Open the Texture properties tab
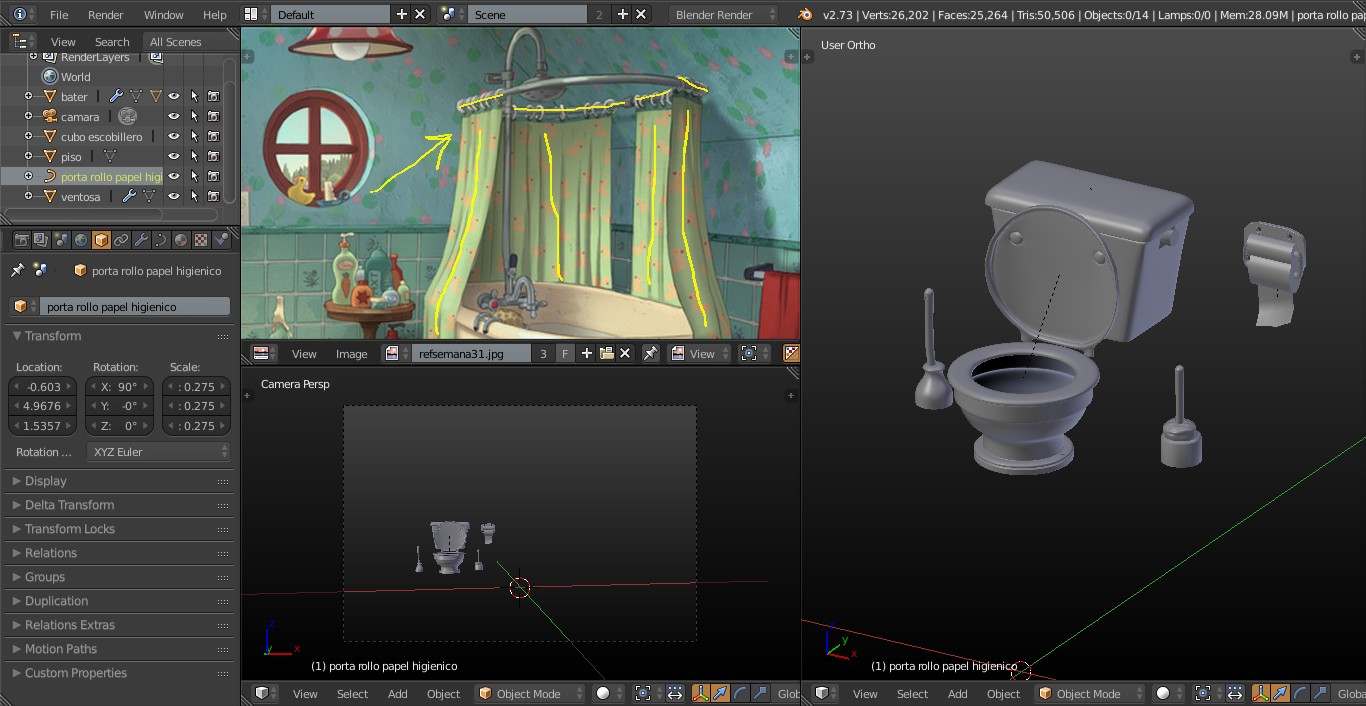Viewport: 1366px width, 706px height. coord(201,240)
